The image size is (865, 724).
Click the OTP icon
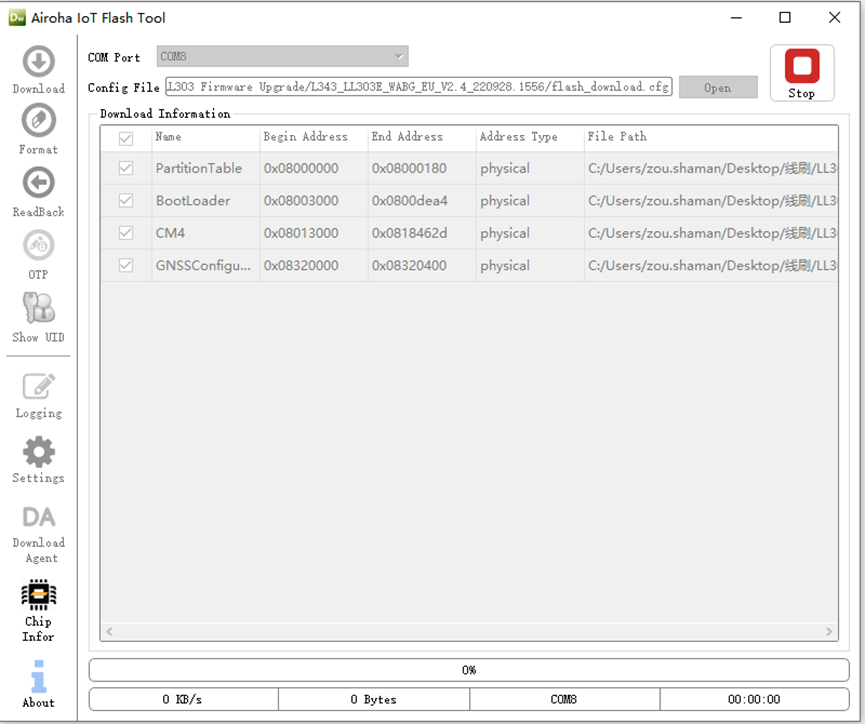(x=38, y=246)
